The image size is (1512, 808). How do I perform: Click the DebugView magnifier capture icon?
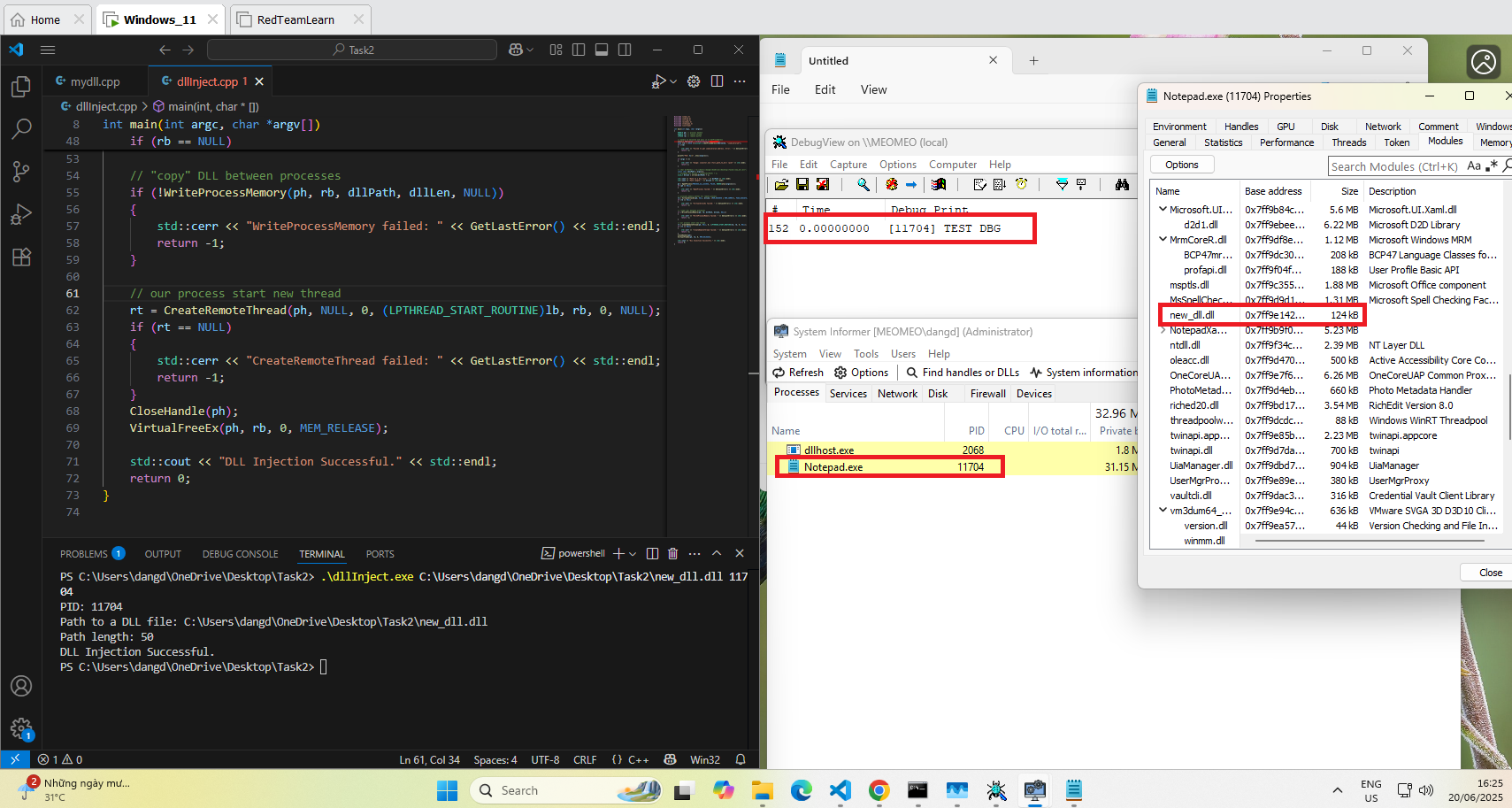[x=863, y=184]
